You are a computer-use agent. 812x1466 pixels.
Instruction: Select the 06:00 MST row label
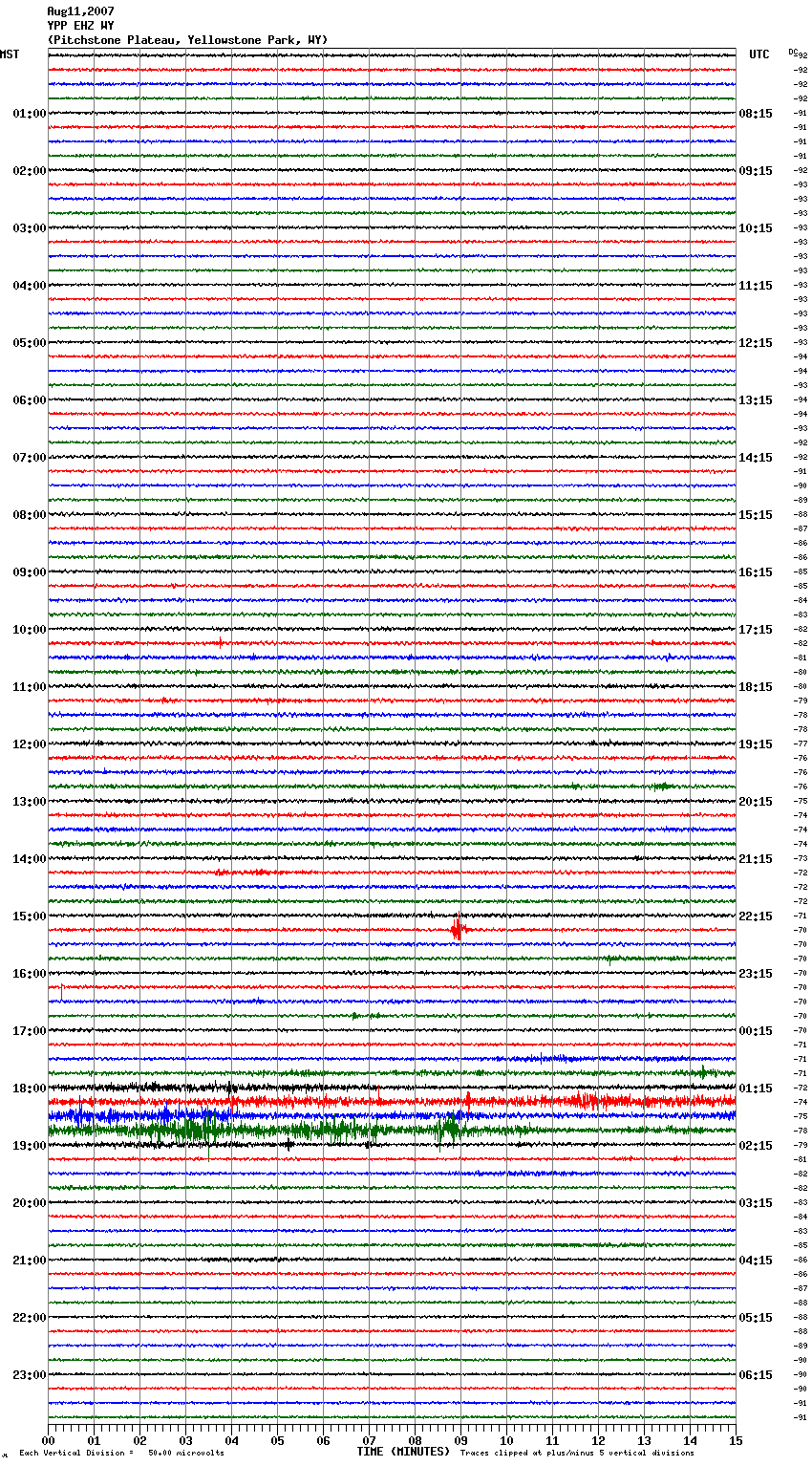(30, 400)
